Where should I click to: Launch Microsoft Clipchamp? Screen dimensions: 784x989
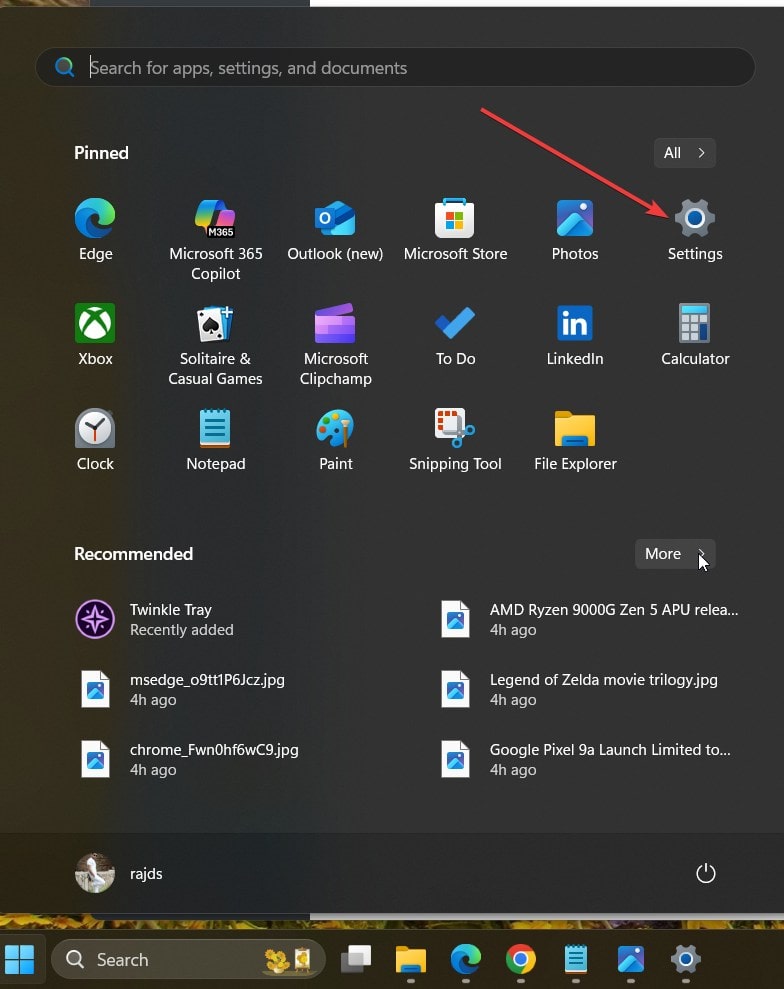pyautogui.click(x=335, y=344)
